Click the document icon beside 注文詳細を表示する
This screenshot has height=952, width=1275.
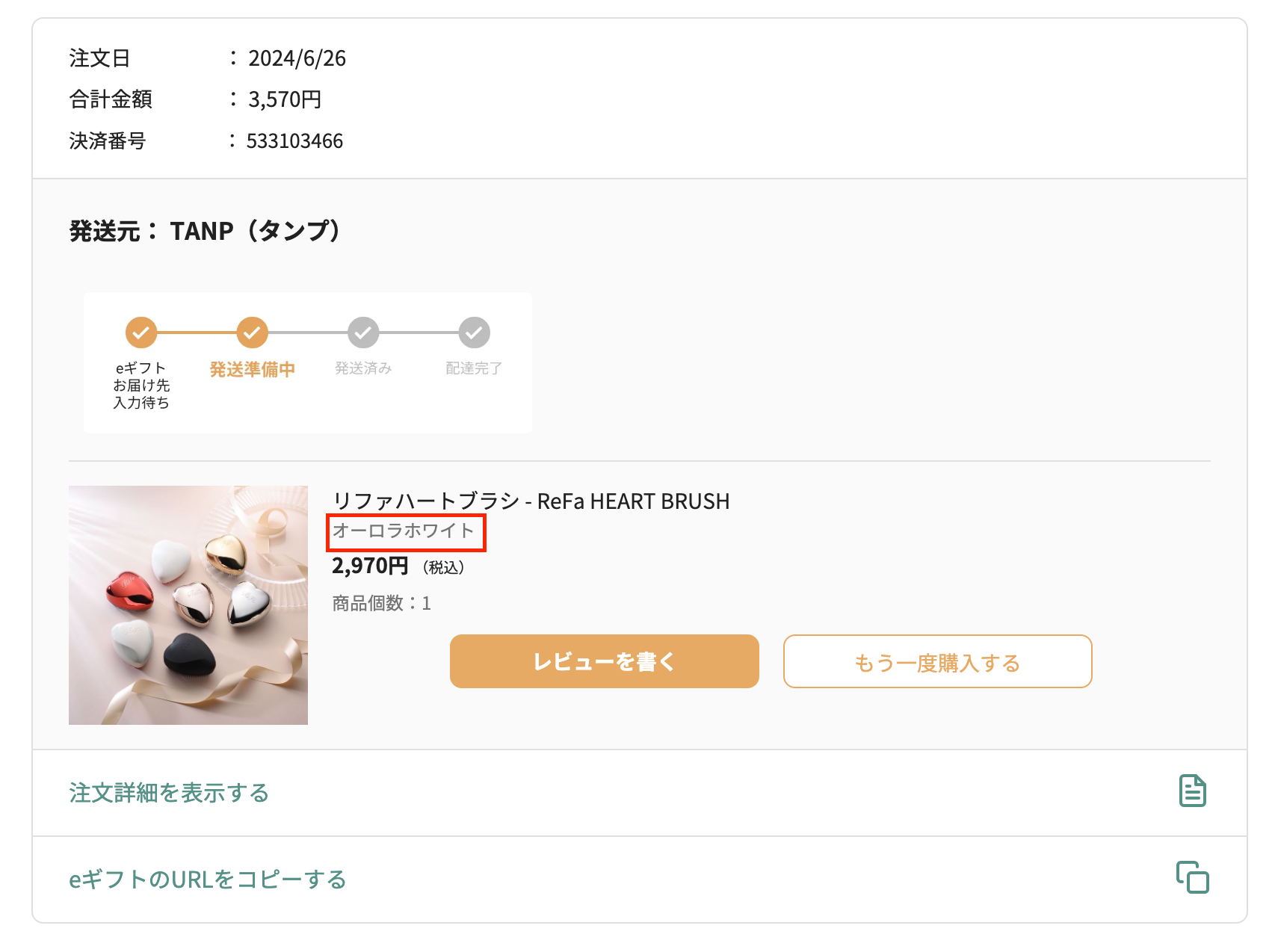tap(1191, 791)
